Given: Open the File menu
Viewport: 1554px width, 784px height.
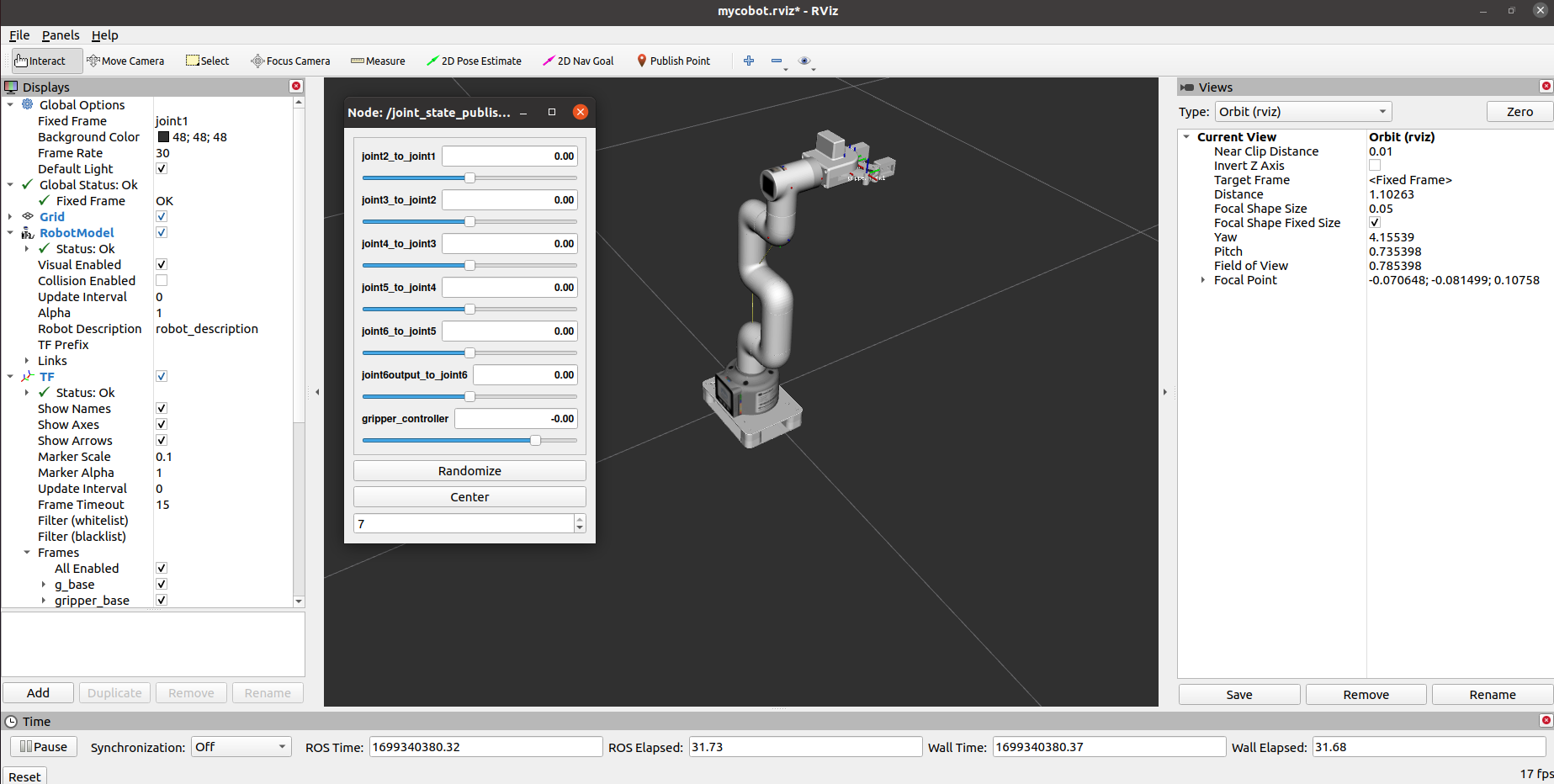Looking at the screenshot, I should 19,35.
